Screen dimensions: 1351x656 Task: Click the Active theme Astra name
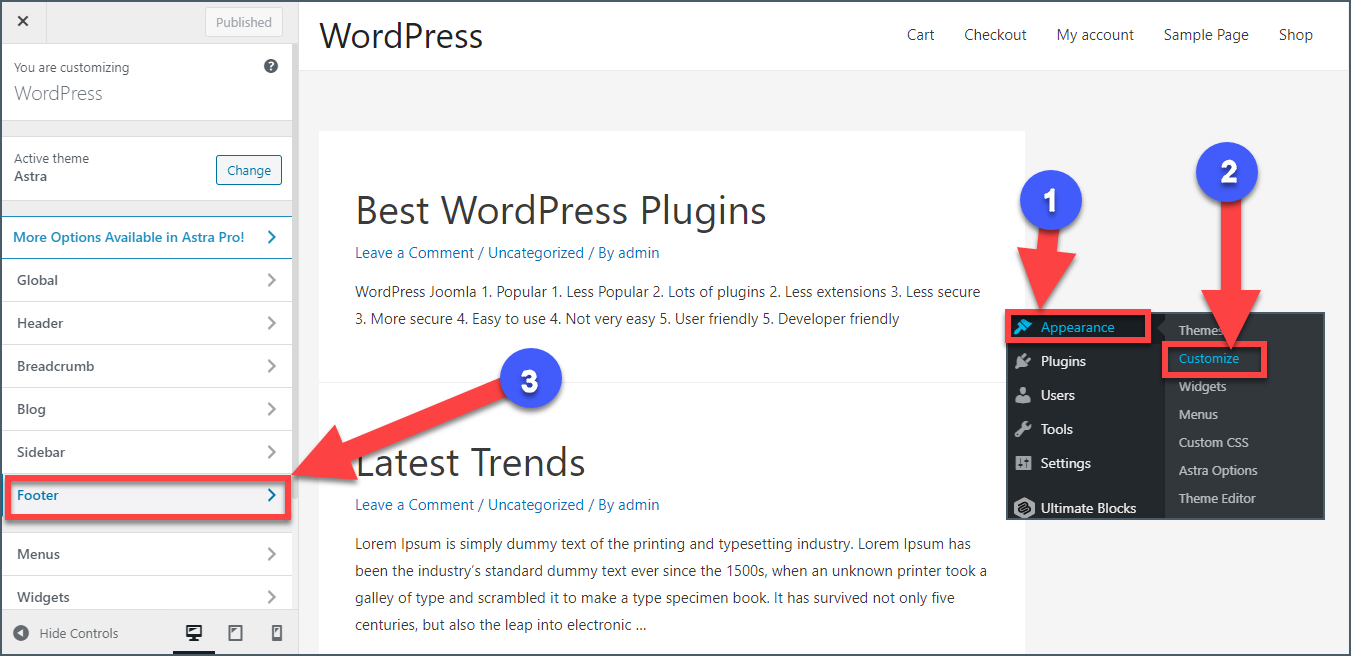(30, 176)
